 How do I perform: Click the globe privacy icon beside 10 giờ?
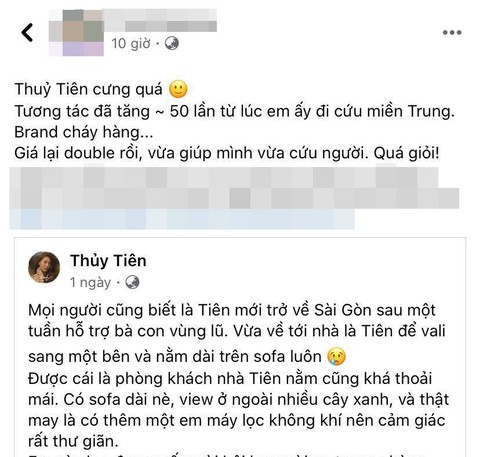tap(172, 43)
